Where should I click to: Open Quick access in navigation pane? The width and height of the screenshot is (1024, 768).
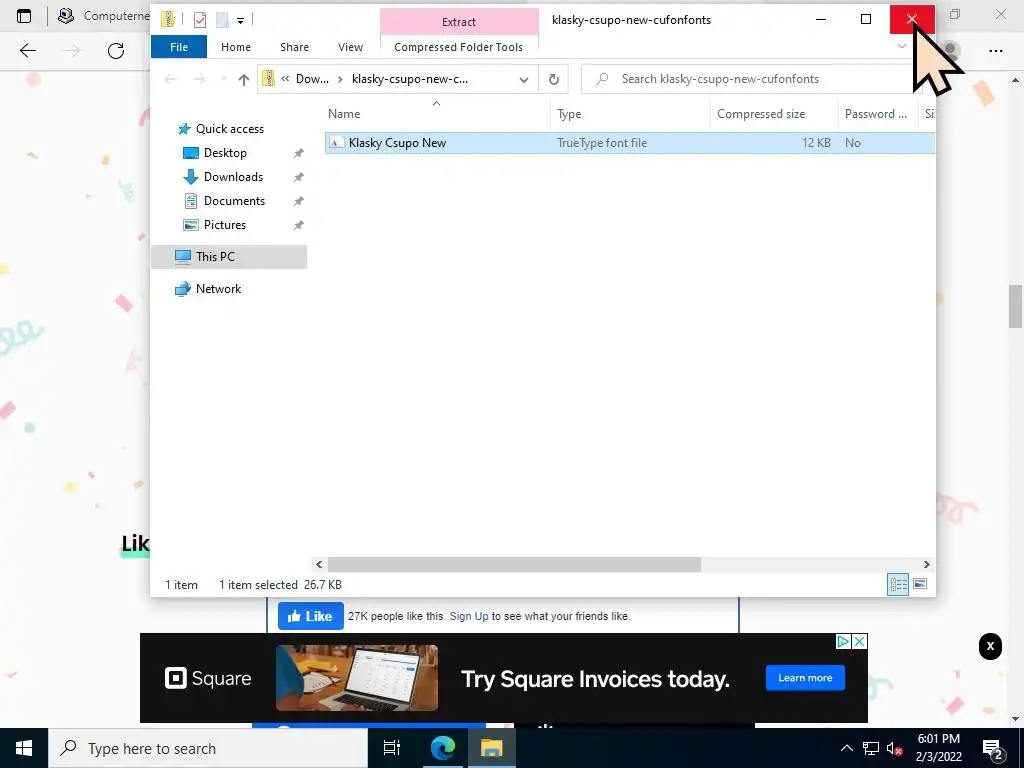click(229, 129)
